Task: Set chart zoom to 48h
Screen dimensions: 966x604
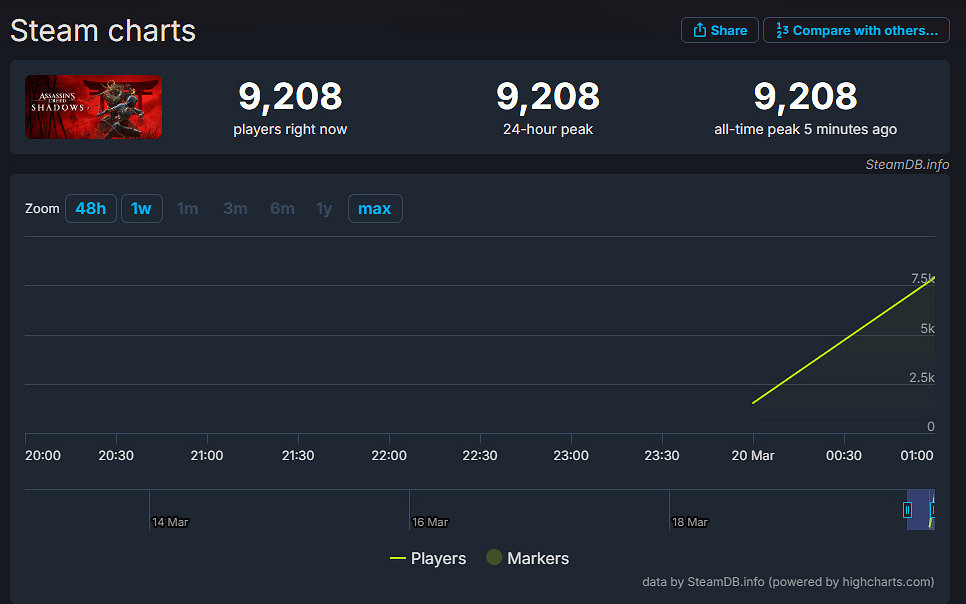Action: [x=90, y=208]
